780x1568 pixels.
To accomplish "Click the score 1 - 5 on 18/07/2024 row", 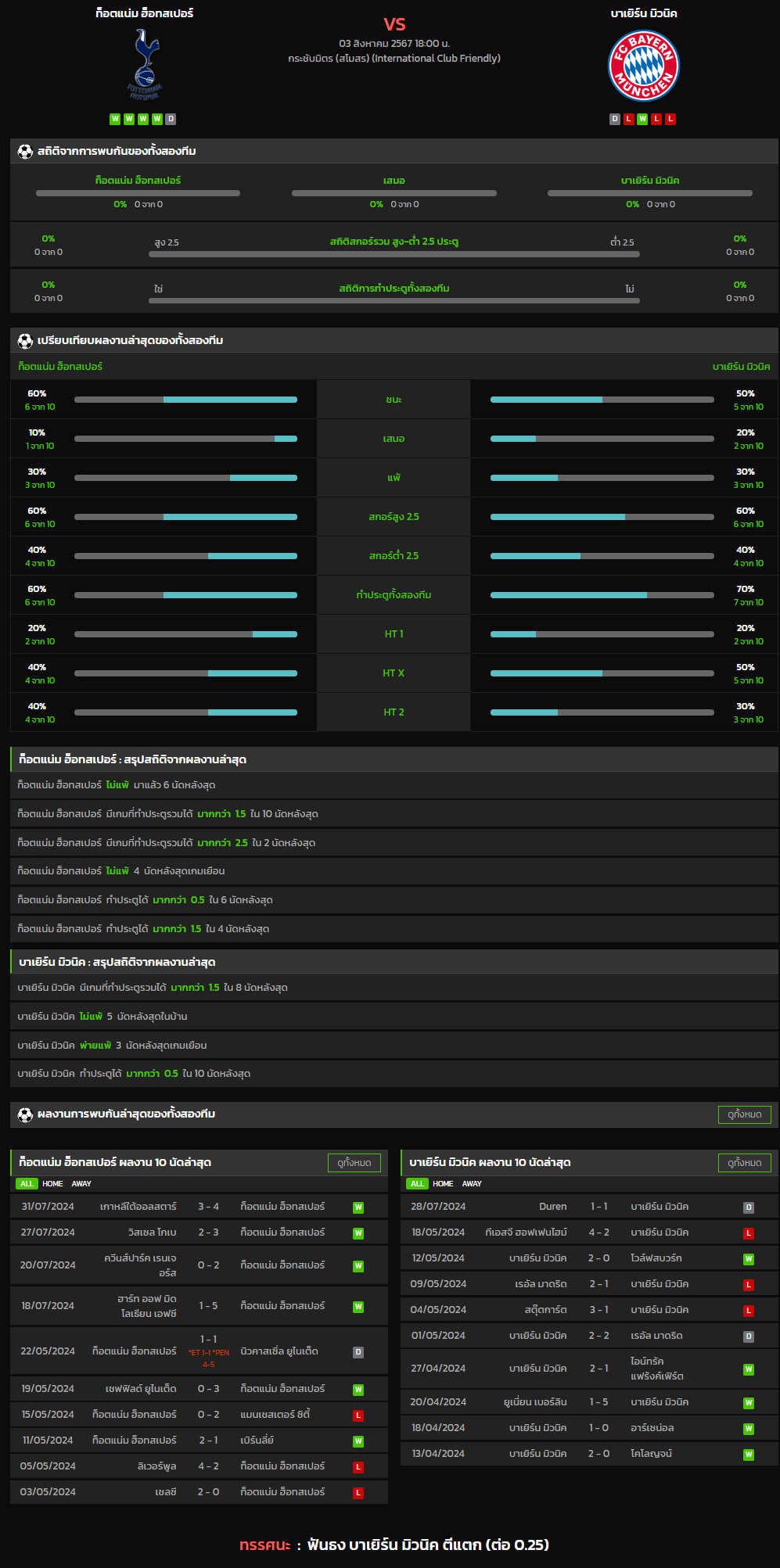I will click(x=209, y=1306).
